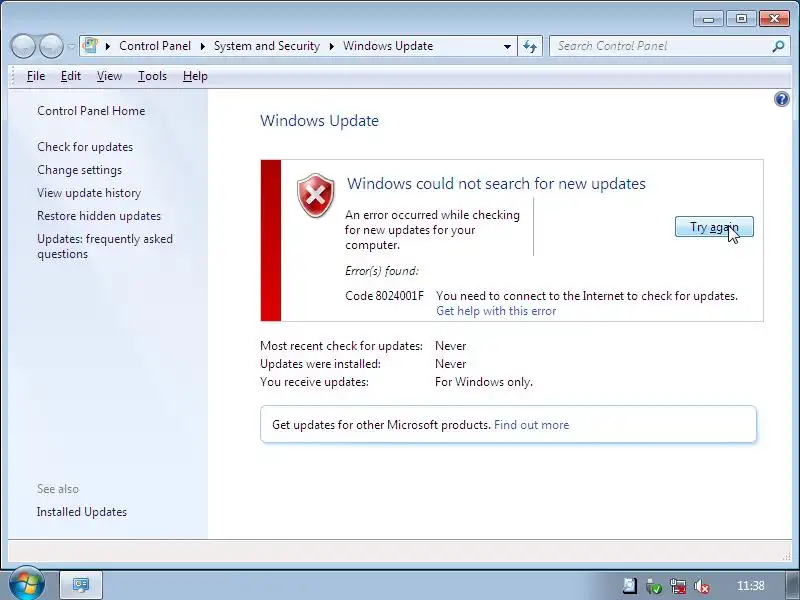This screenshot has width=800, height=600.
Task: Open the Edit menu
Action: point(70,76)
